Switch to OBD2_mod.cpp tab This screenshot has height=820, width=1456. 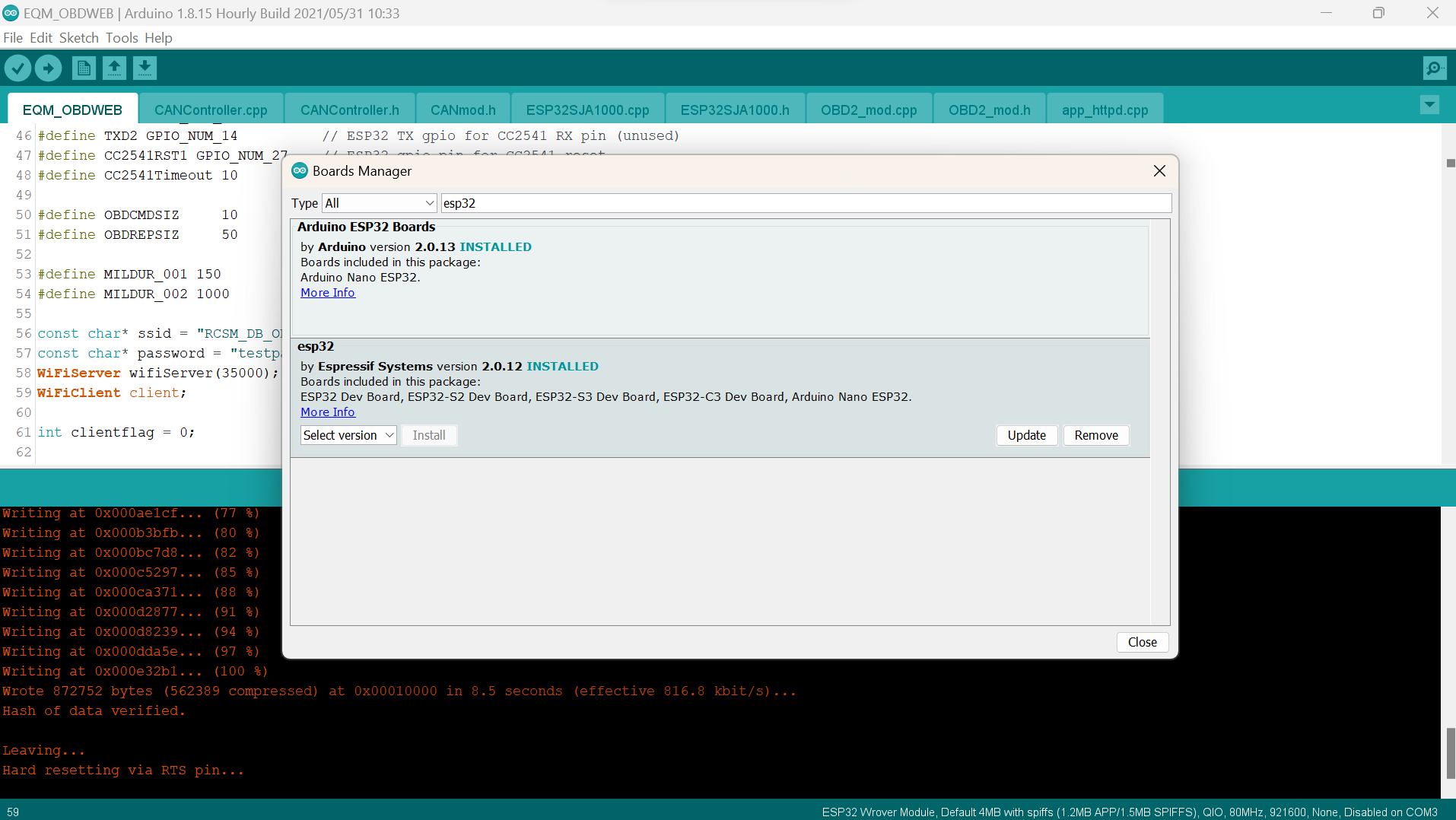pyautogui.click(x=869, y=110)
